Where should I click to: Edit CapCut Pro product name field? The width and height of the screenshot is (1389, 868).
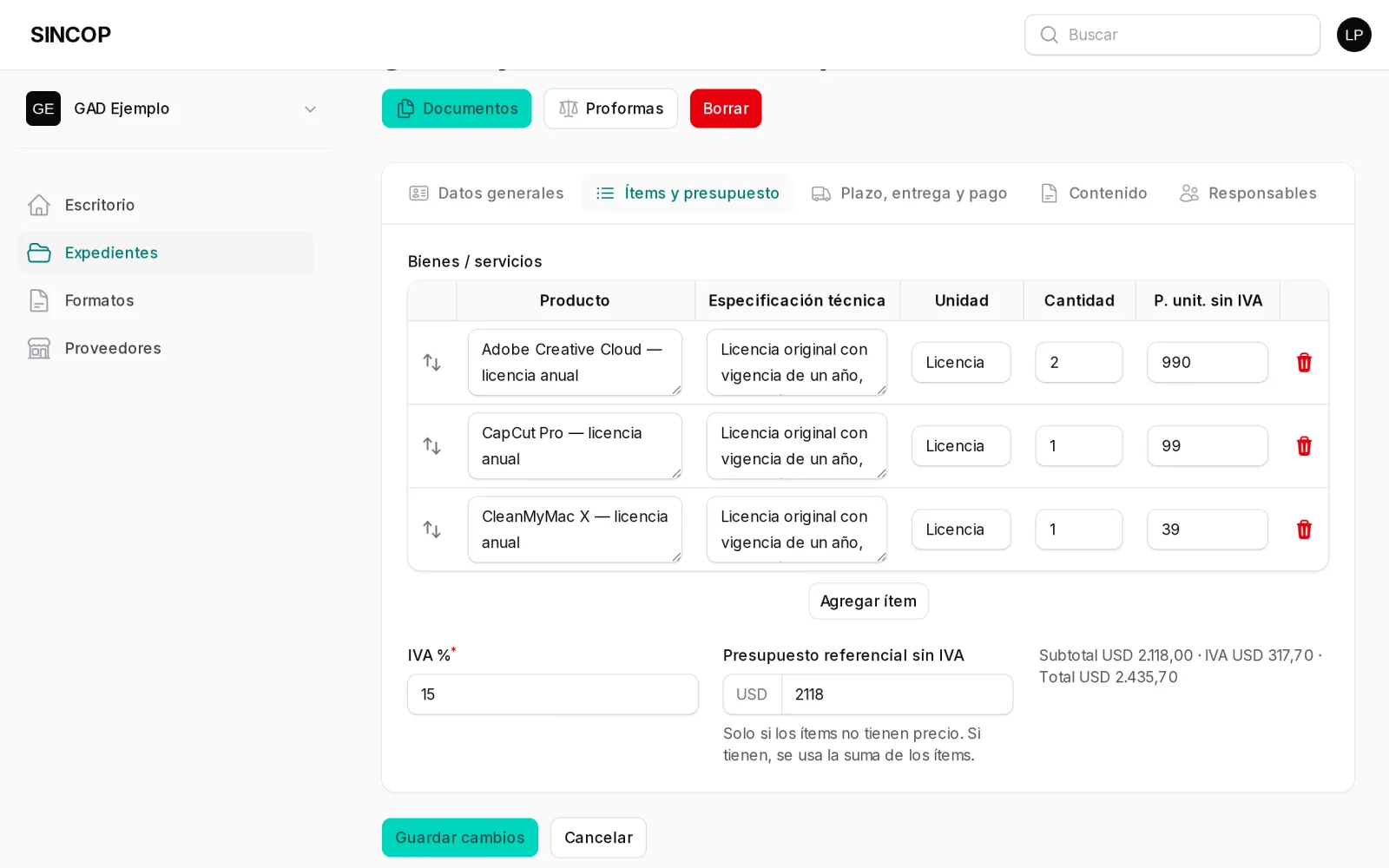(x=575, y=445)
